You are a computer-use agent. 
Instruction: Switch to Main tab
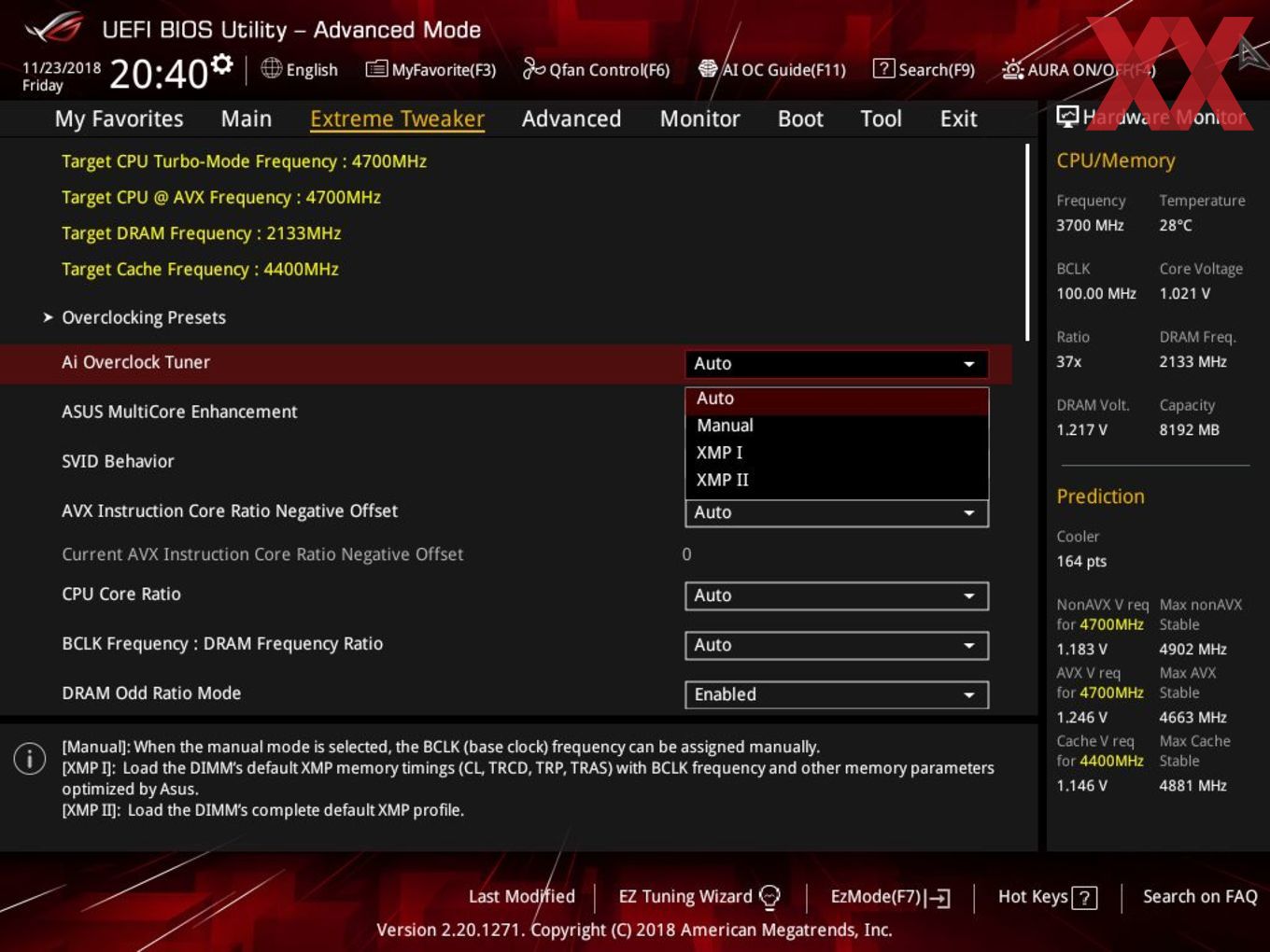pos(247,119)
